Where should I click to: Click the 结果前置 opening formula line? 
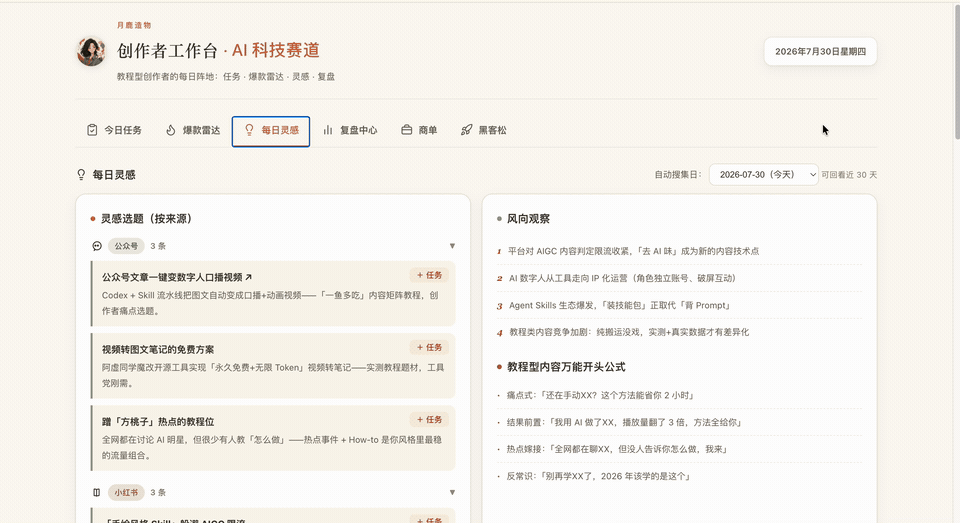pos(679,423)
